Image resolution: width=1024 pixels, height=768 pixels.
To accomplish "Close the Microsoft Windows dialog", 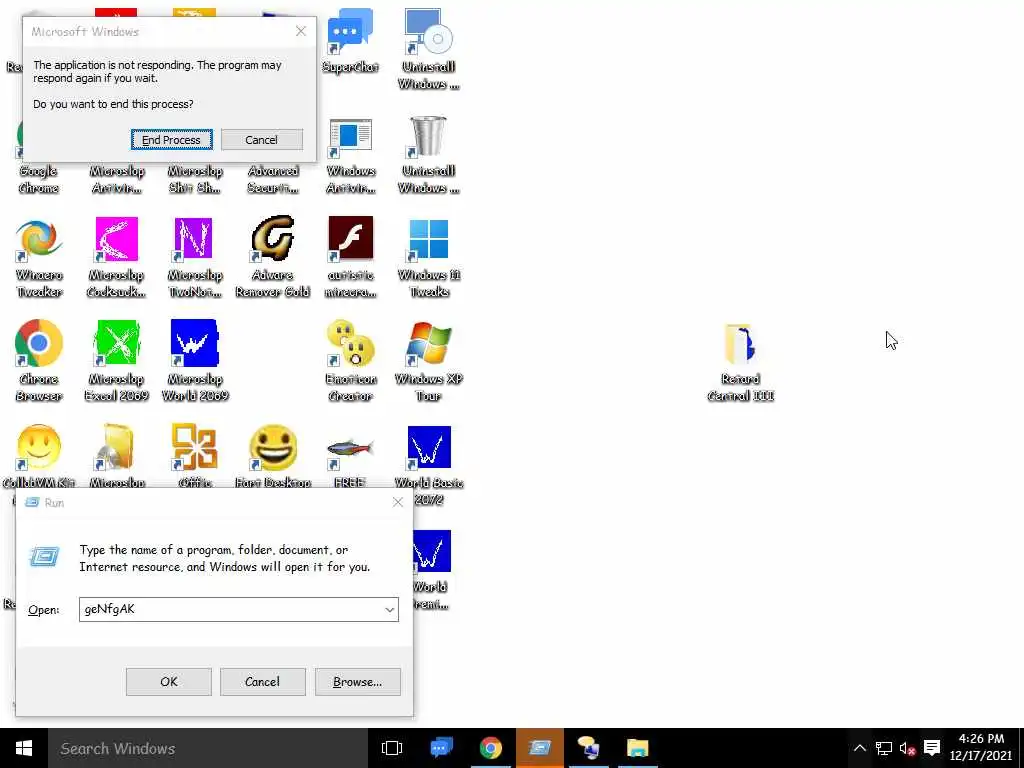I will tap(300, 31).
